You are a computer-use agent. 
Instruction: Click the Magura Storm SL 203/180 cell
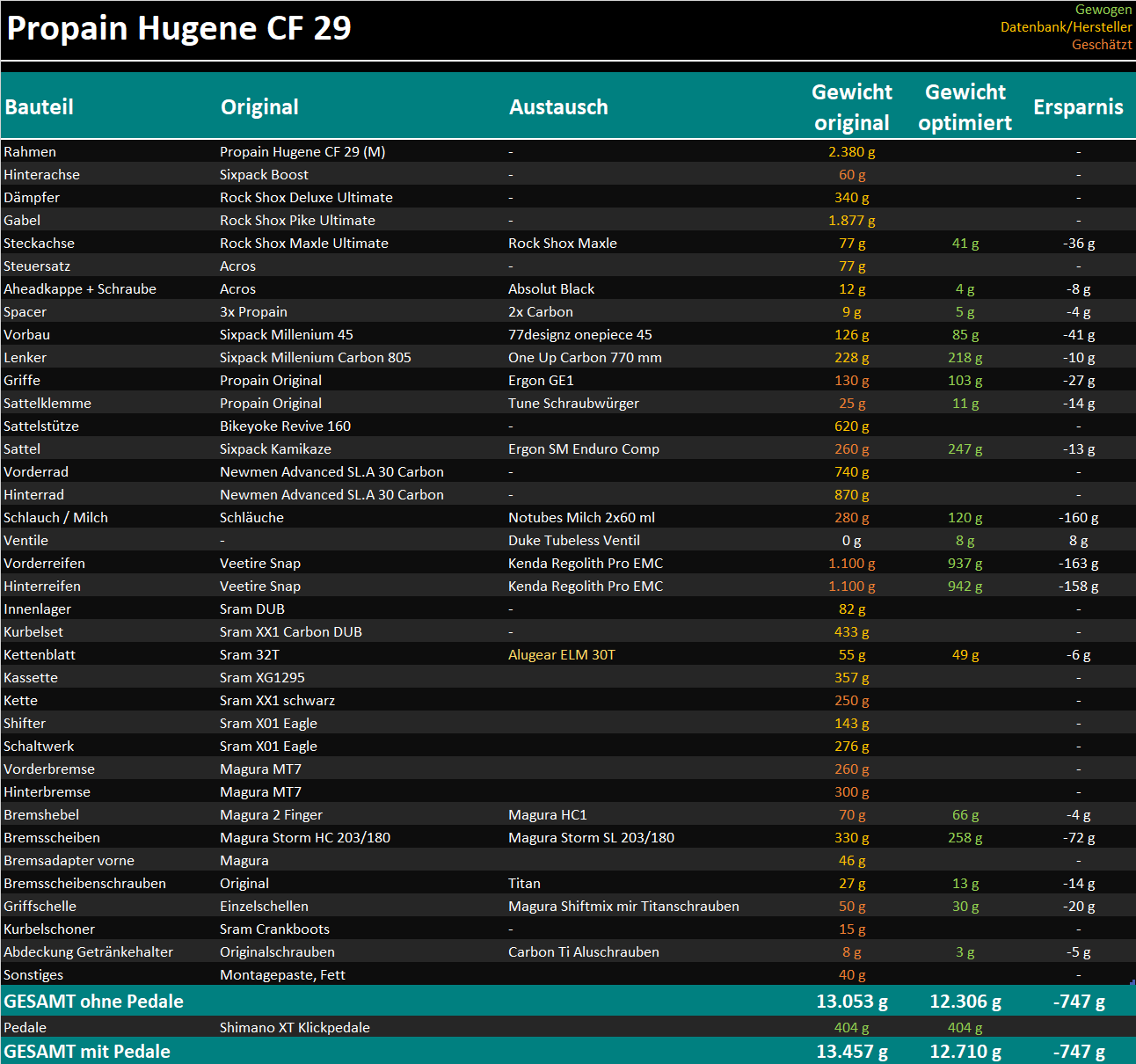[591, 838]
